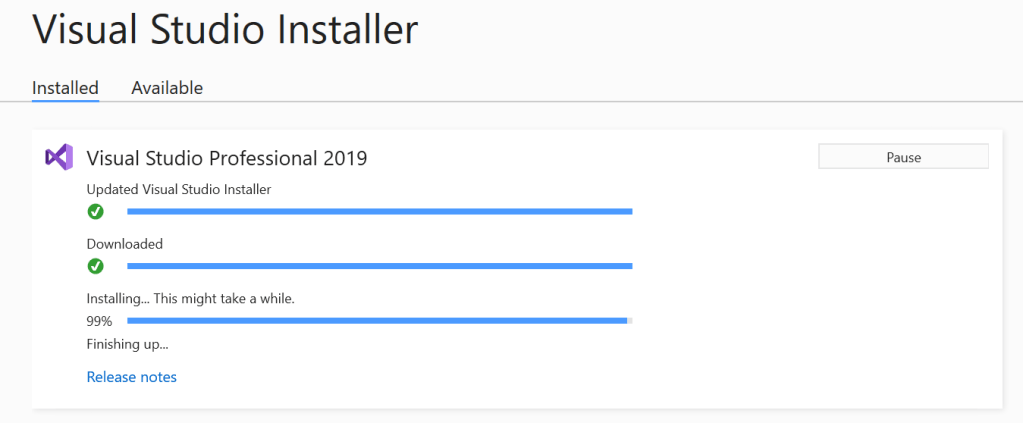Click the Installing progress bar at 99%

[376, 321]
